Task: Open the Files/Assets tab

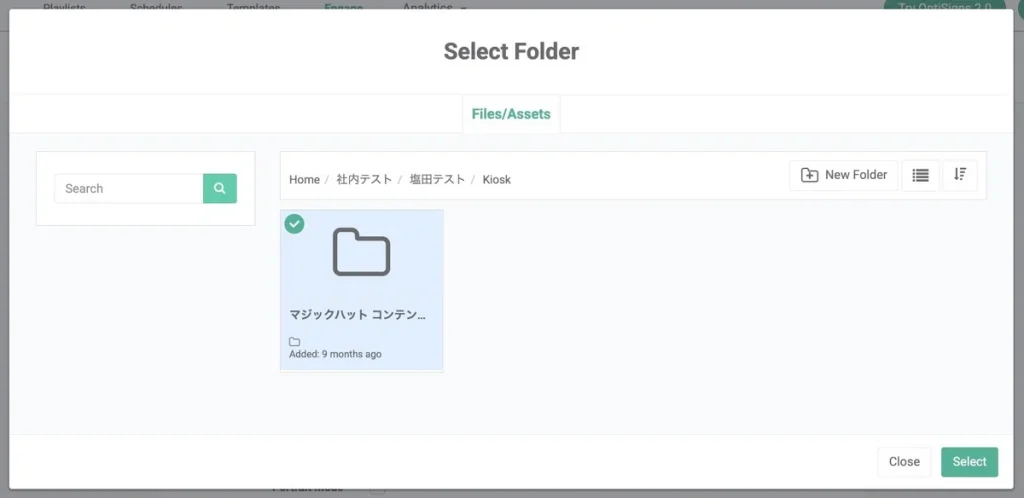Action: [511, 114]
